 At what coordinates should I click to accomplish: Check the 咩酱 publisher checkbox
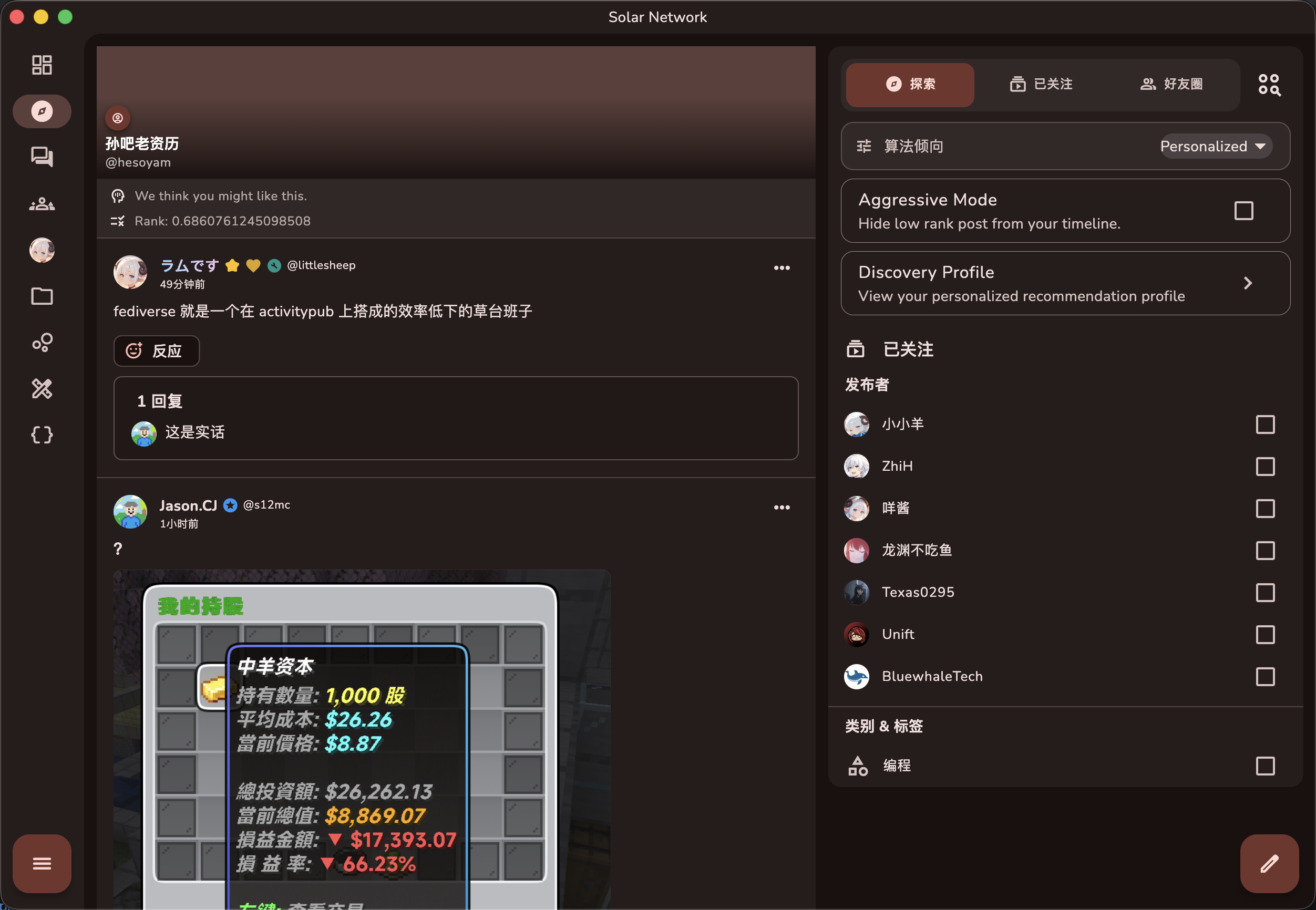[x=1264, y=509]
